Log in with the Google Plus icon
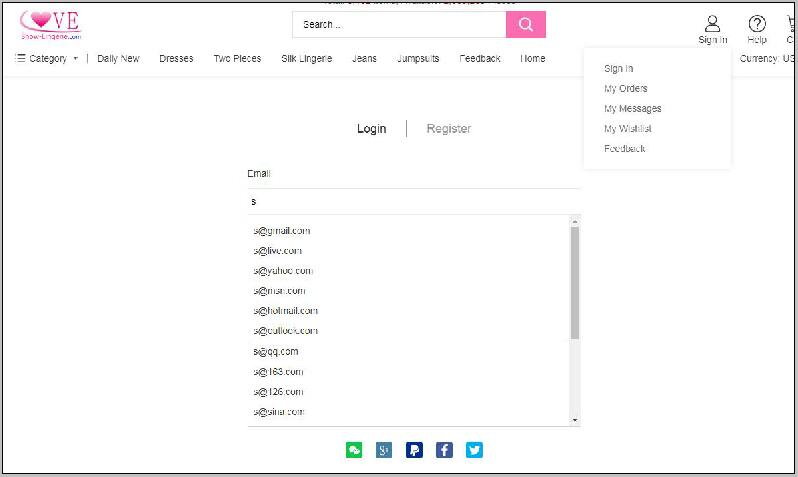This screenshot has height=477, width=798. pos(384,450)
